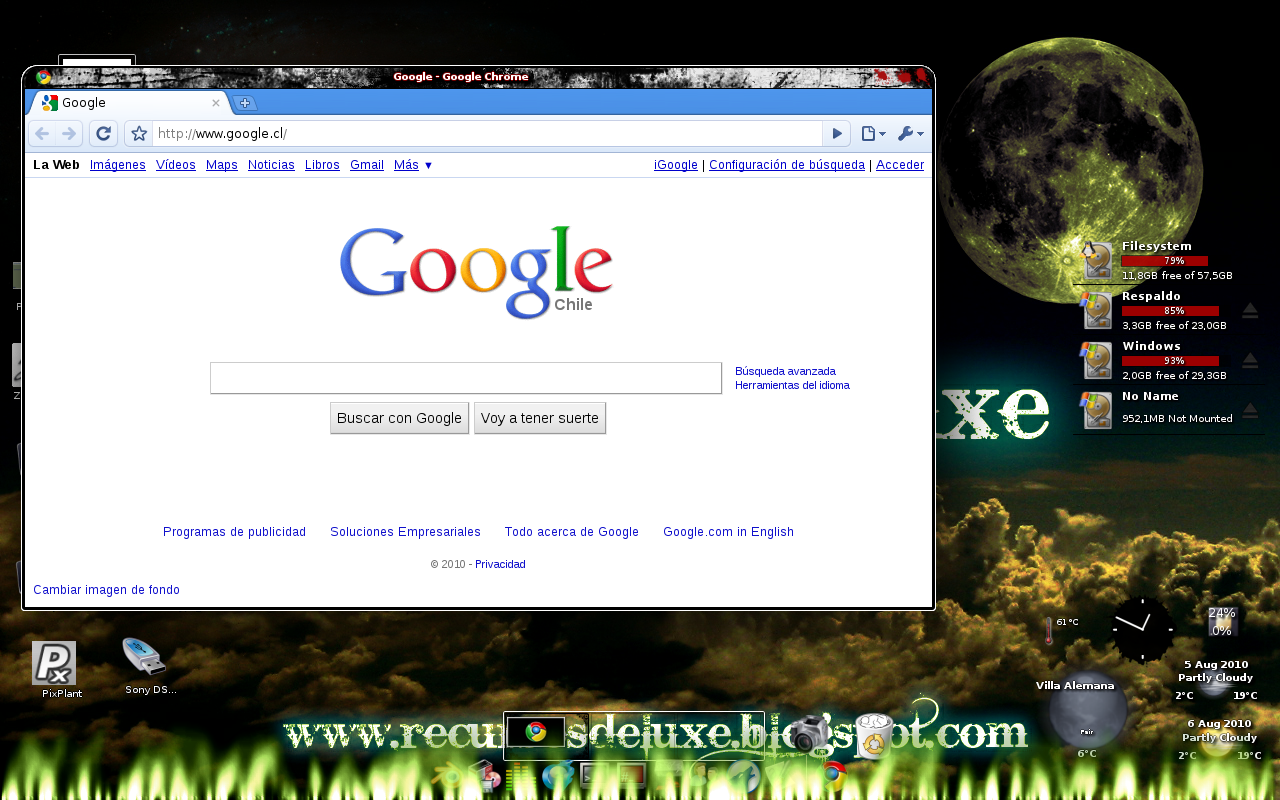This screenshot has height=800, width=1280.
Task: Click the Filesystem drive icon in the disk widget
Action: (1097, 260)
